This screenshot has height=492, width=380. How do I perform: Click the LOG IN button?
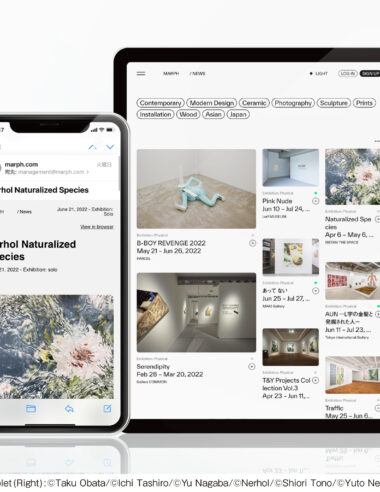pyautogui.click(x=348, y=74)
